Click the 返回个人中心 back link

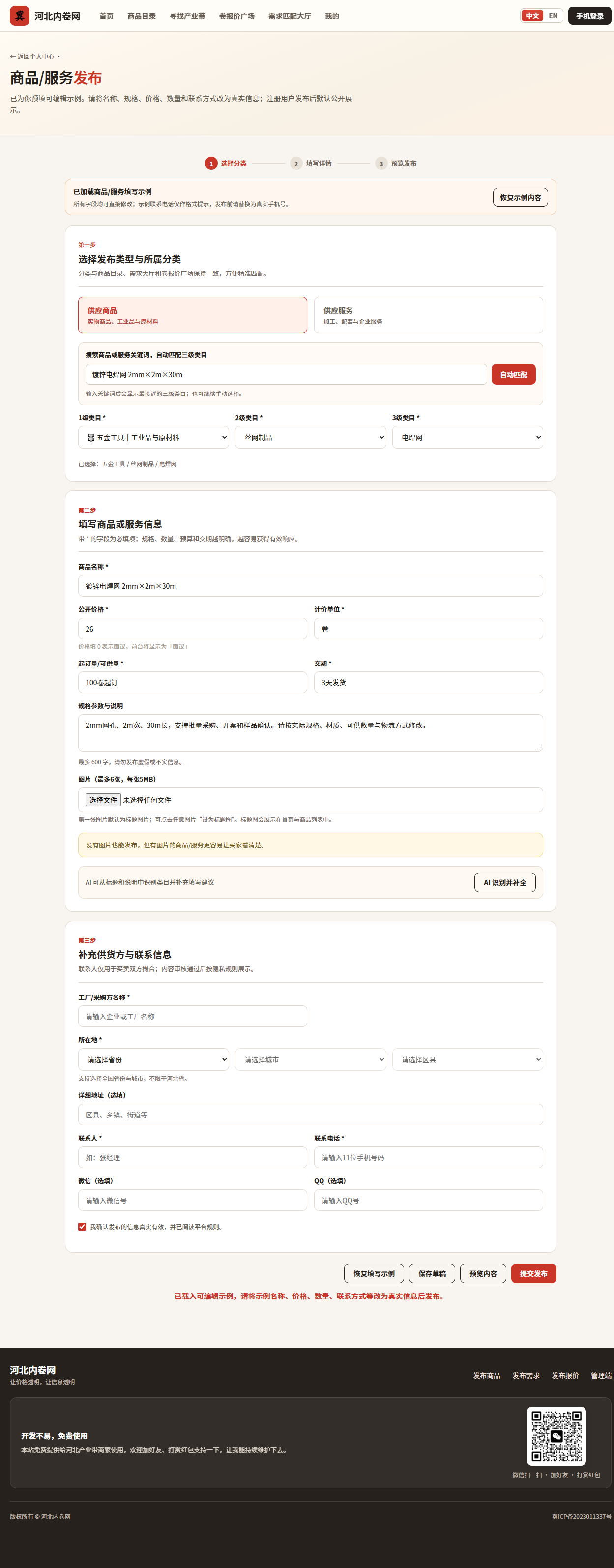[x=32, y=56]
